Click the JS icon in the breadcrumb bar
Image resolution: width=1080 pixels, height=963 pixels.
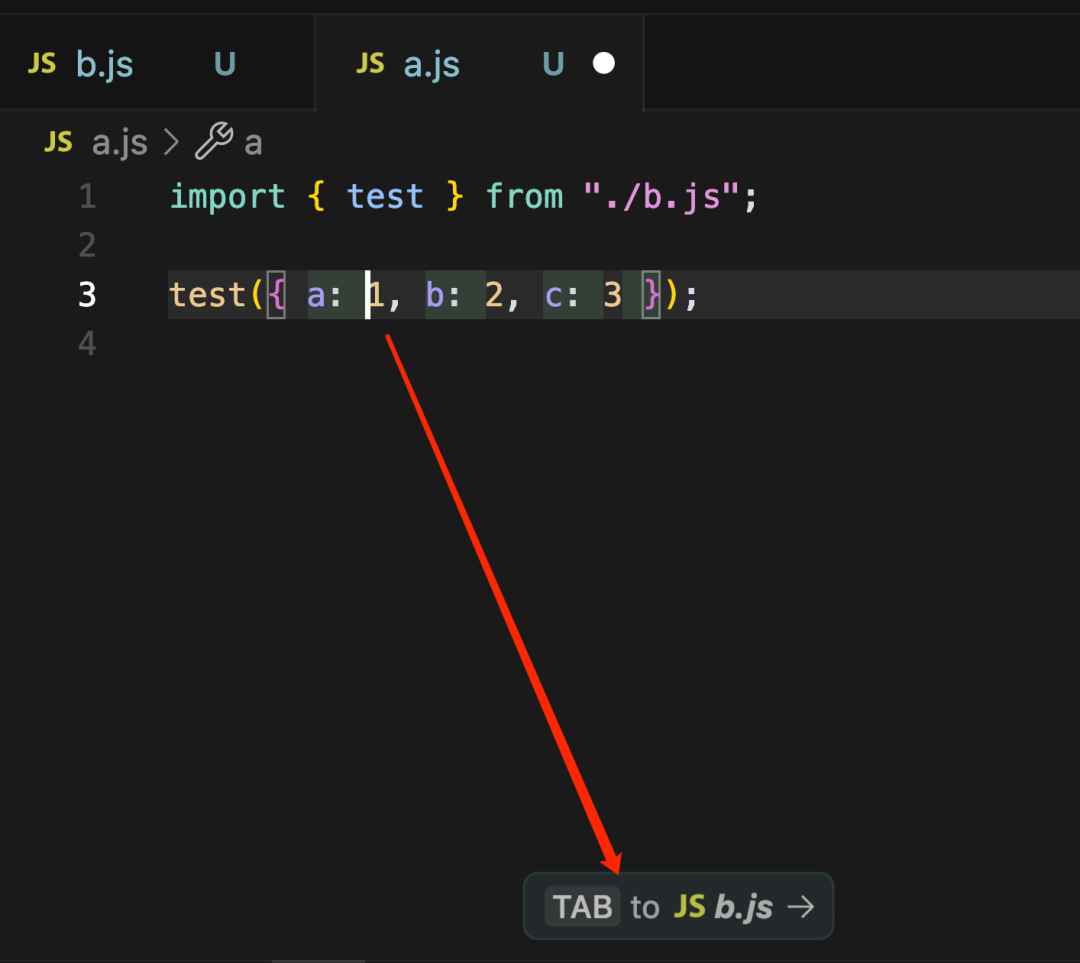click(58, 142)
